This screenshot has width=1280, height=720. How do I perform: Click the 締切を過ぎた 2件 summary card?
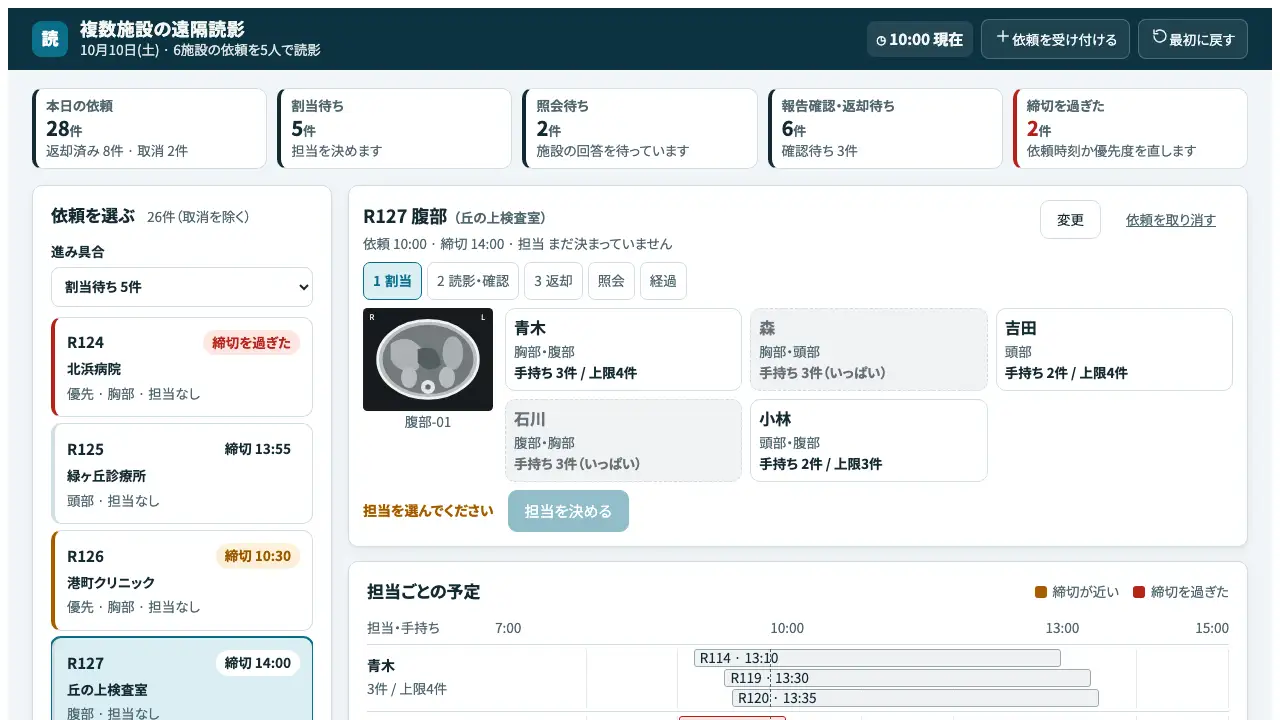pos(1130,129)
